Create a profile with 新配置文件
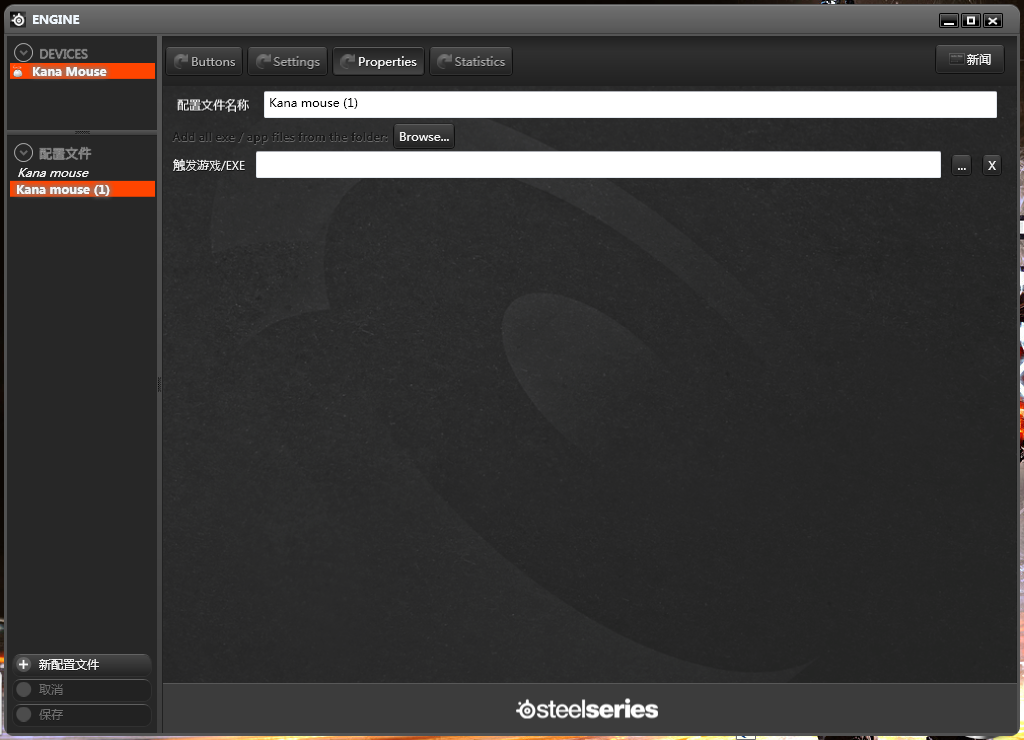Viewport: 1024px width, 740px height. [x=82, y=664]
